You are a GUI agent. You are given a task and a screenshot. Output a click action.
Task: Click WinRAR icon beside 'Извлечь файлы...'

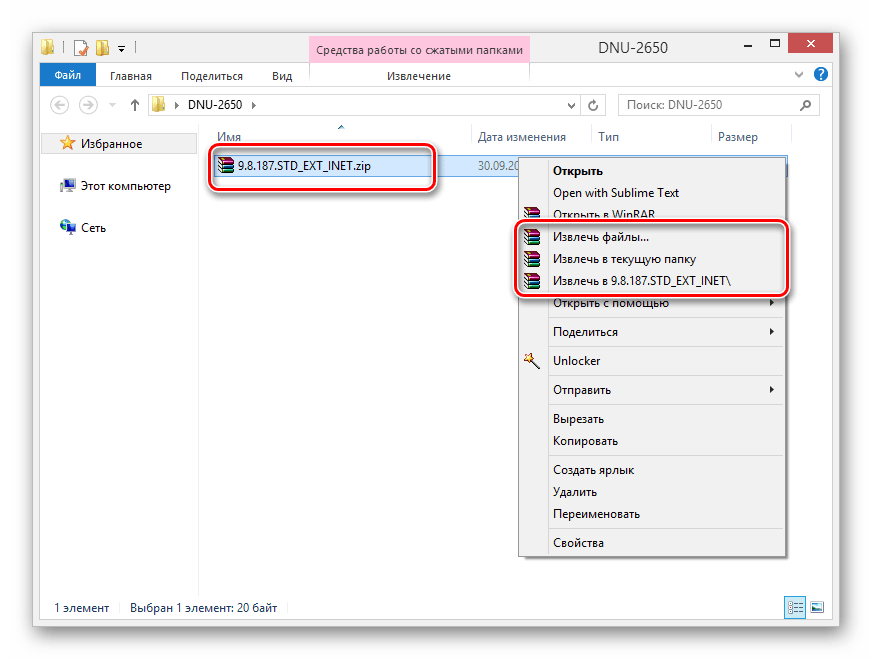(x=531, y=238)
